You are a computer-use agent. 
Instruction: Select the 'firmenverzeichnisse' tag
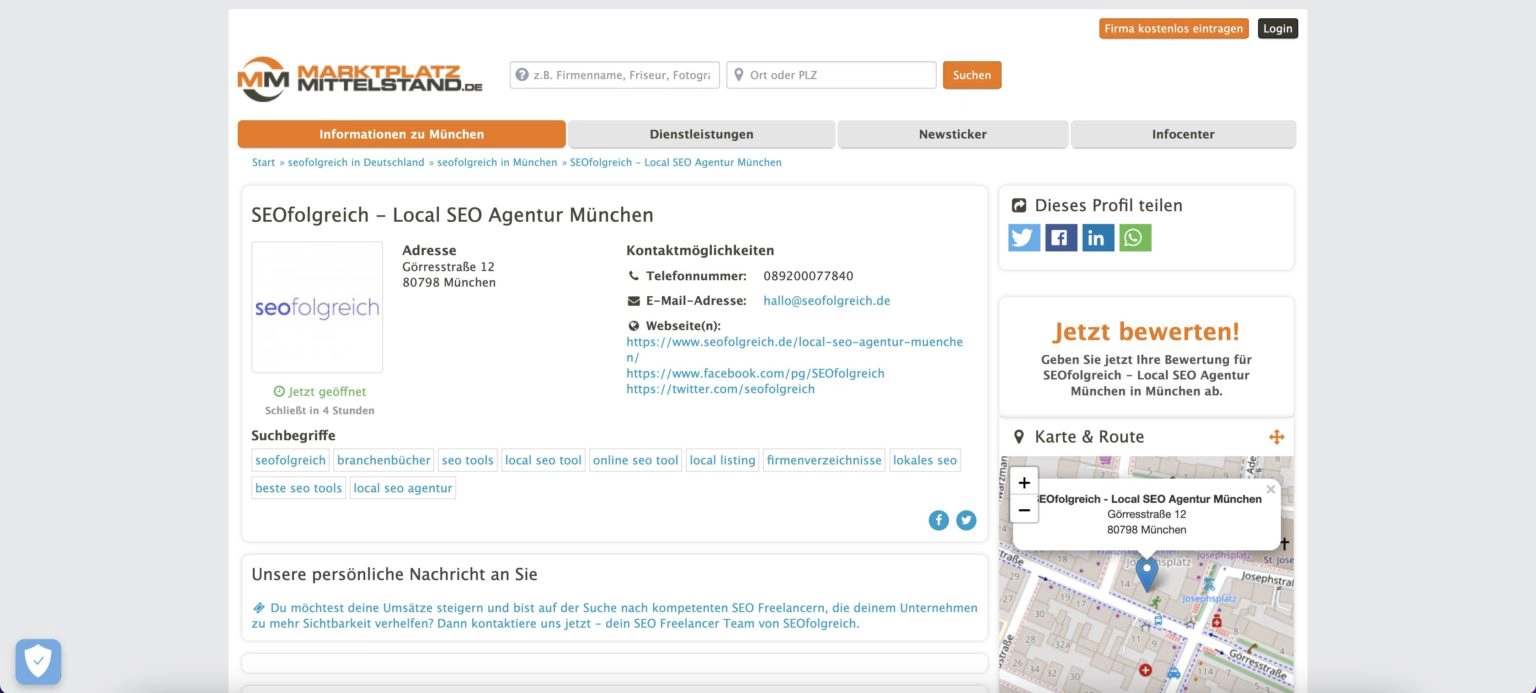825,461
